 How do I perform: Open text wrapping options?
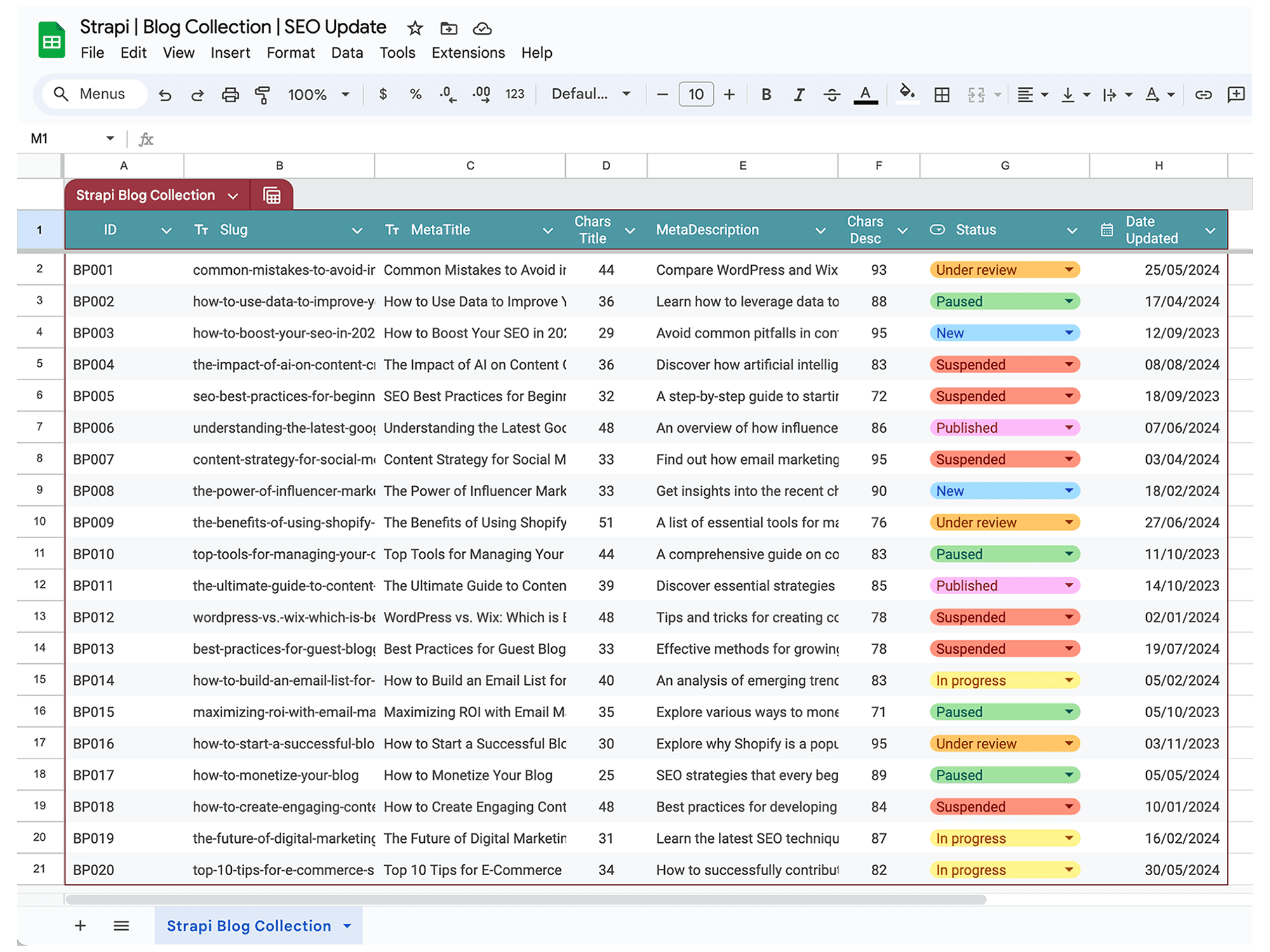point(1117,95)
